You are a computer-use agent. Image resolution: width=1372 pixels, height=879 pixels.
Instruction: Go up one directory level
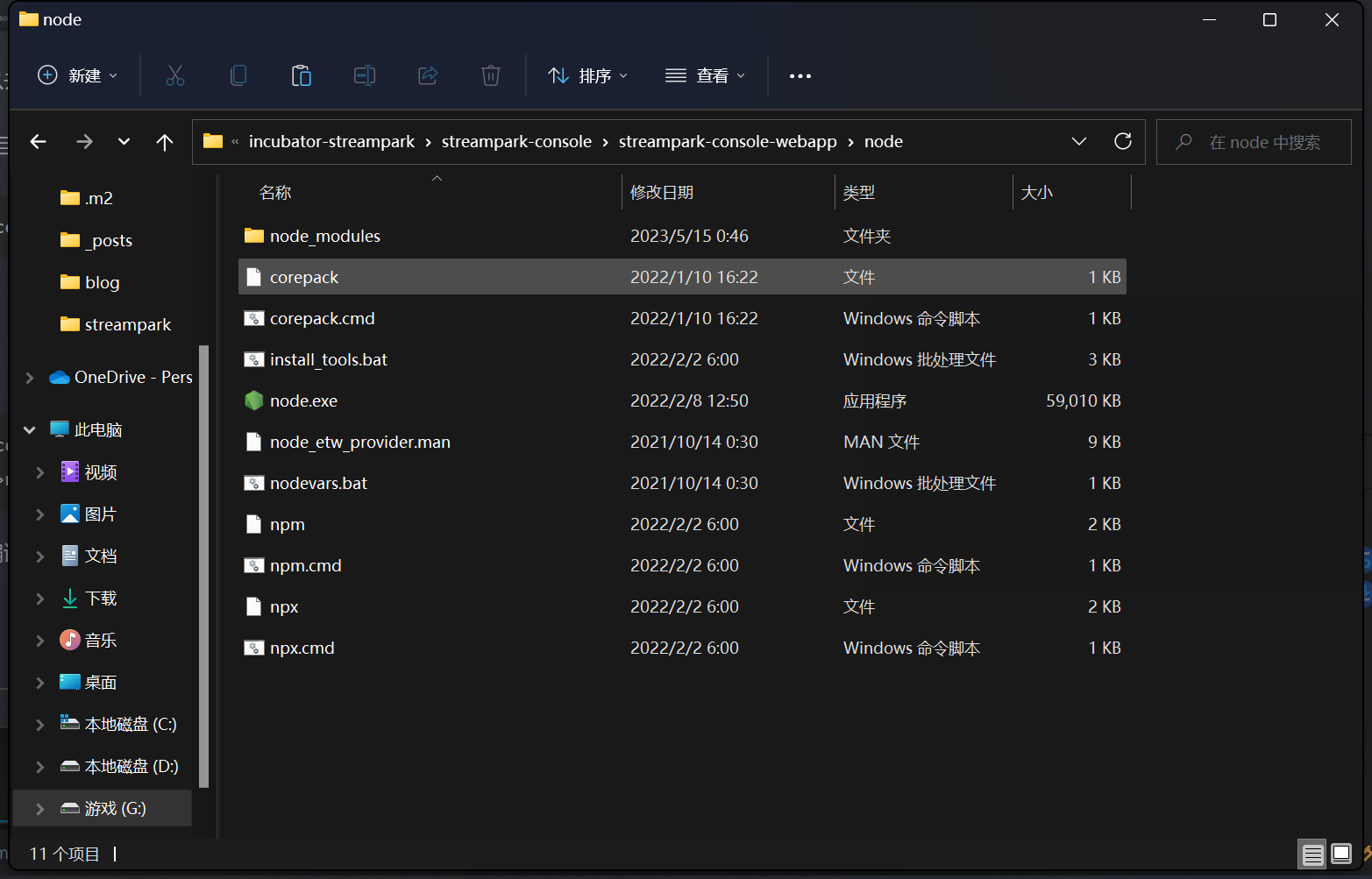pos(164,142)
